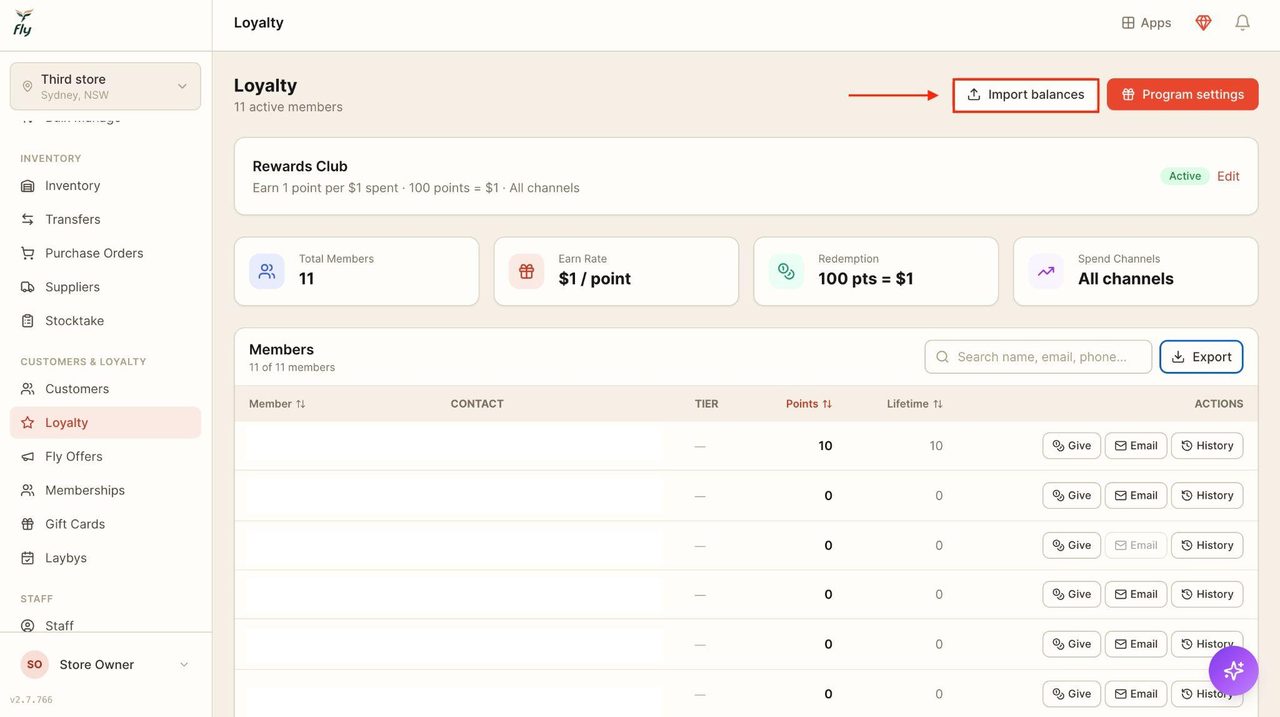This screenshot has width=1280, height=717.
Task: Select Loyalty in sidebar
Action: [x=105, y=423]
